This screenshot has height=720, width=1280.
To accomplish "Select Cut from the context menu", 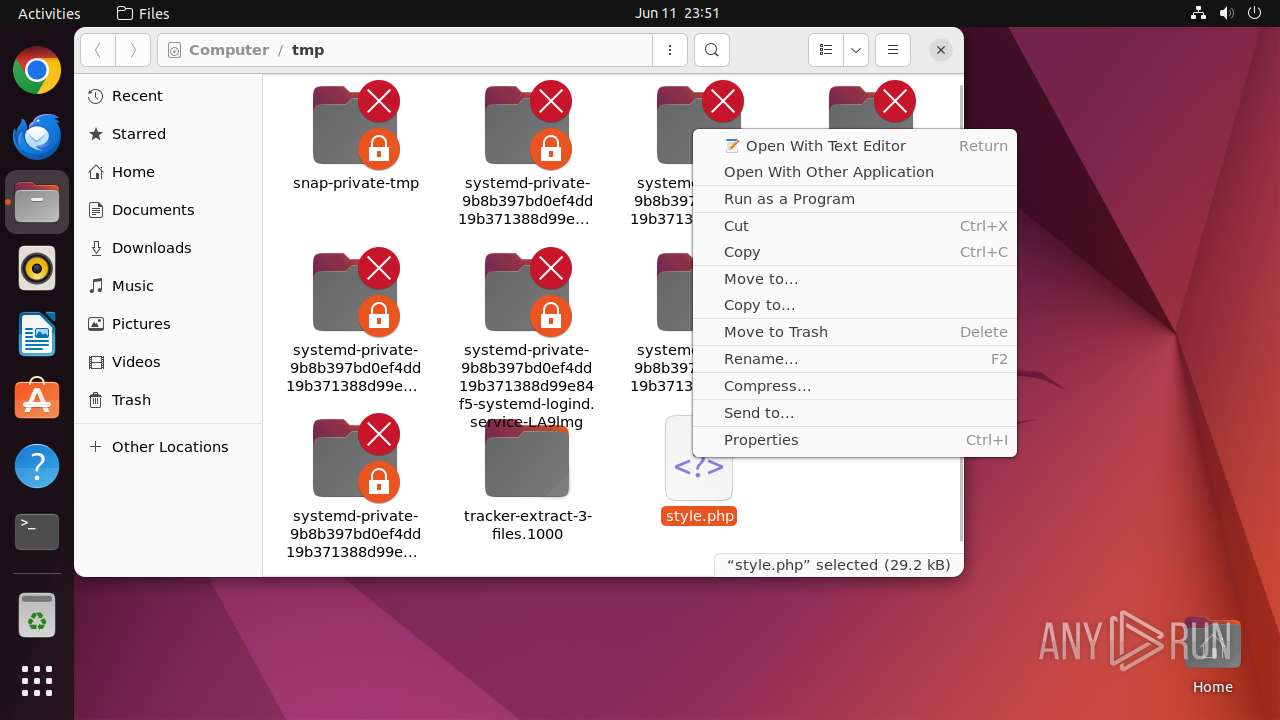I will pyautogui.click(x=855, y=226).
